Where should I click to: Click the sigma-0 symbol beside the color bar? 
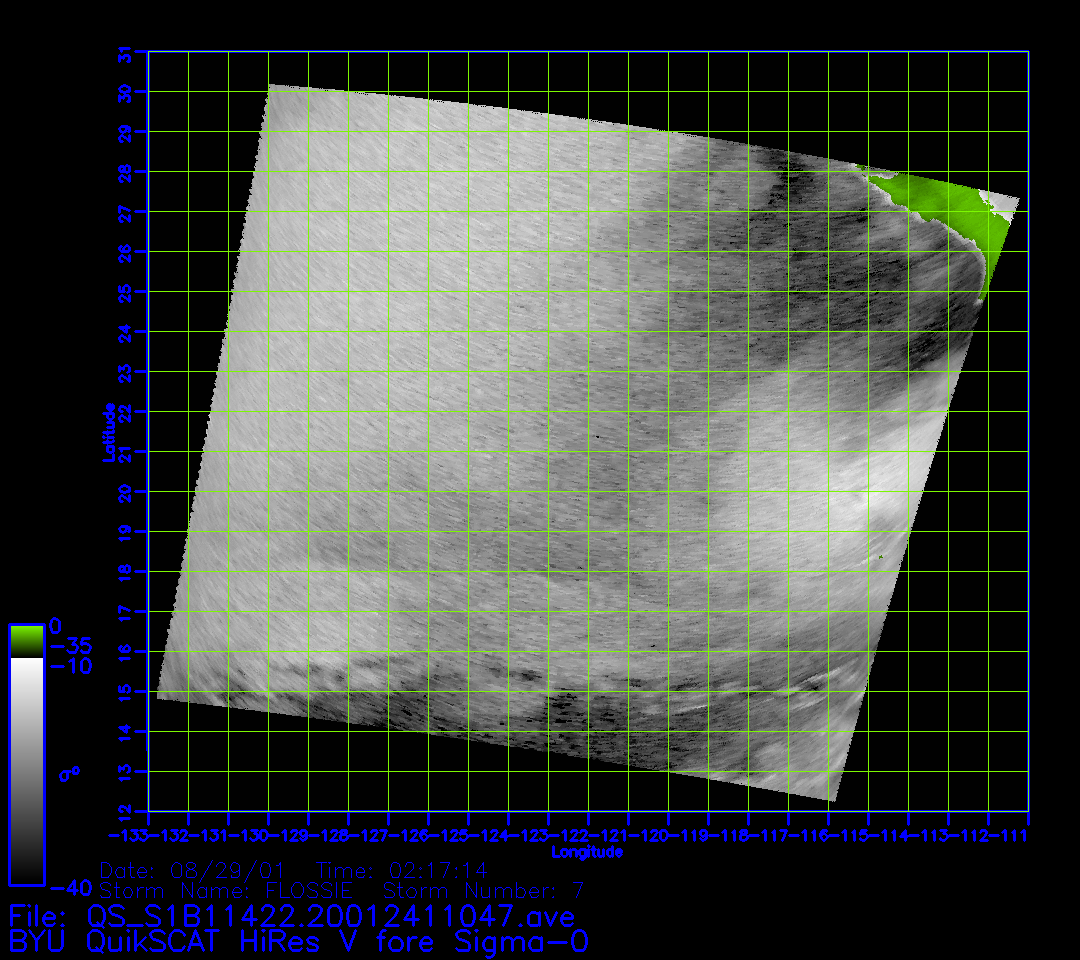[x=70, y=773]
